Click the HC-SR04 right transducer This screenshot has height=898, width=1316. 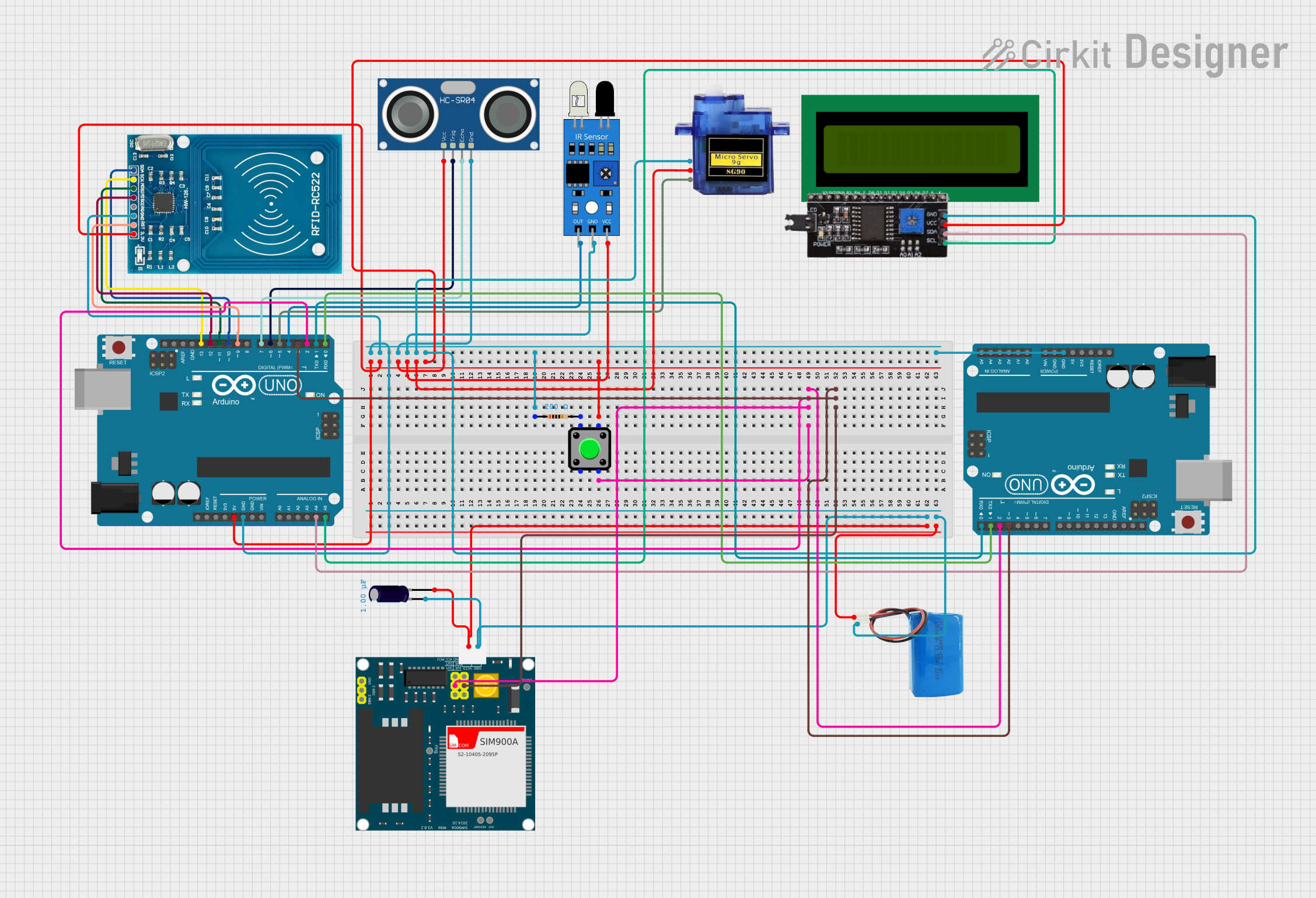(x=508, y=114)
